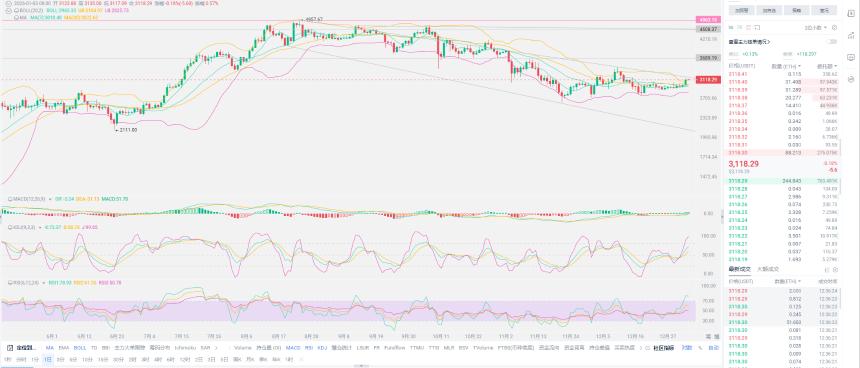Select the BOLL indicator
Image resolution: width=860 pixels, height=368 pixels.
point(80,347)
